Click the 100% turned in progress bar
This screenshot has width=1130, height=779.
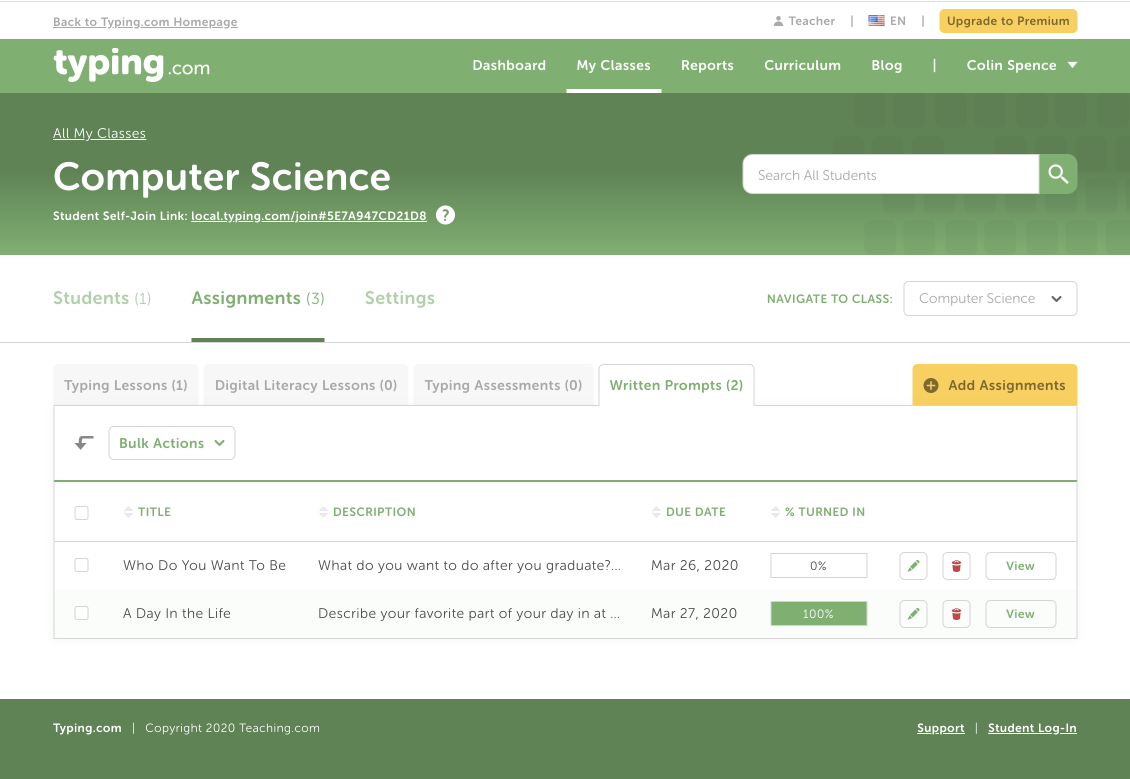pos(818,613)
